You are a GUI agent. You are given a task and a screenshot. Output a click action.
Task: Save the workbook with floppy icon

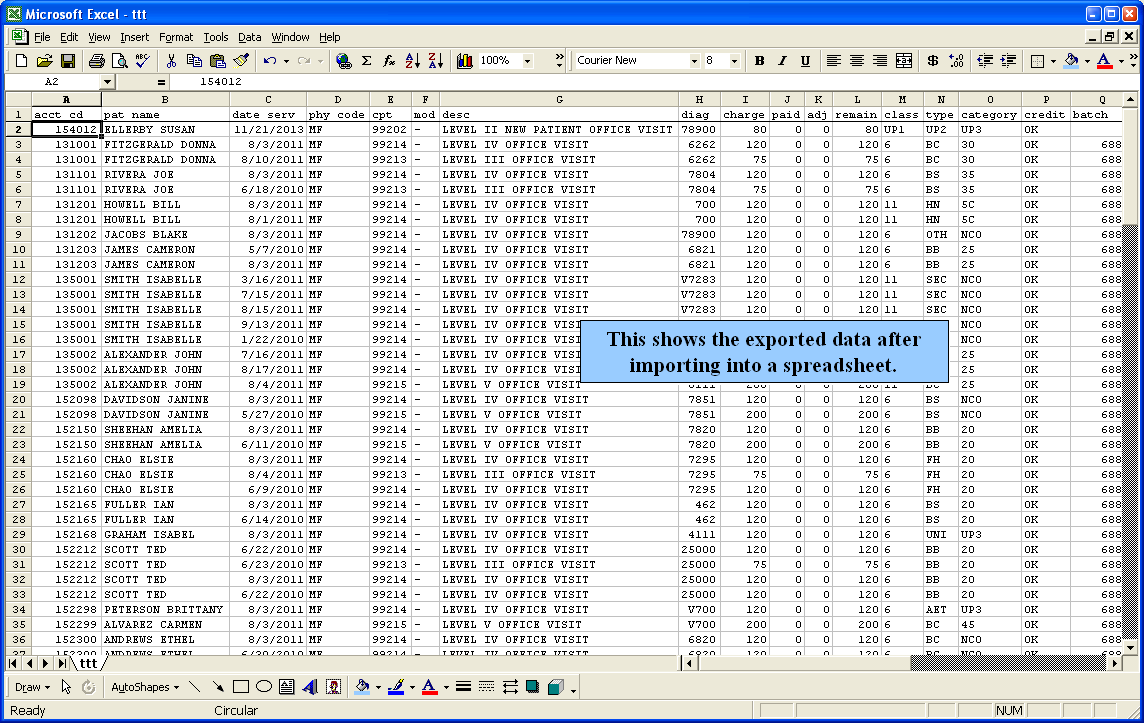(x=68, y=61)
